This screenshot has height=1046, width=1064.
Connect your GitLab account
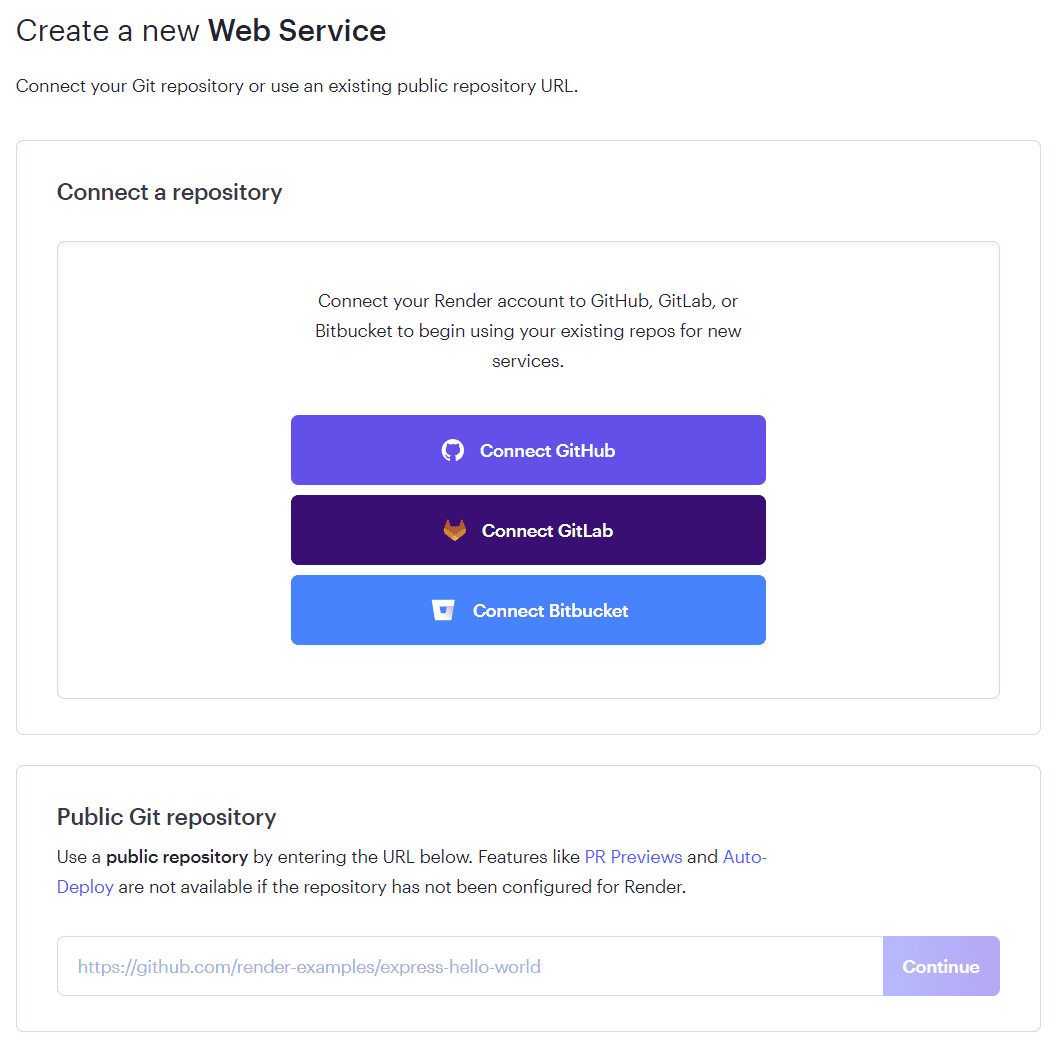[528, 530]
